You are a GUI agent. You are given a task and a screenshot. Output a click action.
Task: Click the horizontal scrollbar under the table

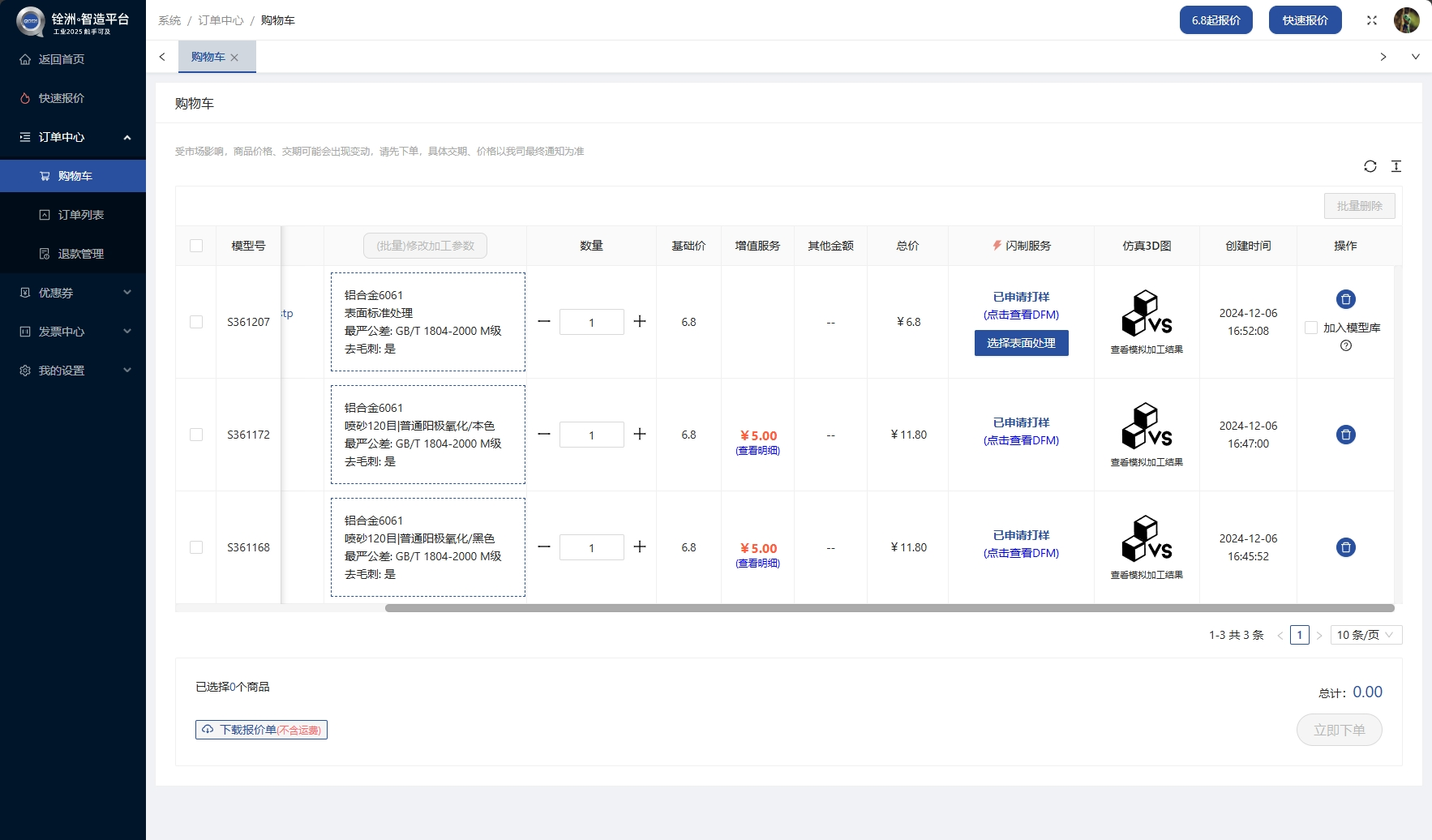(889, 608)
